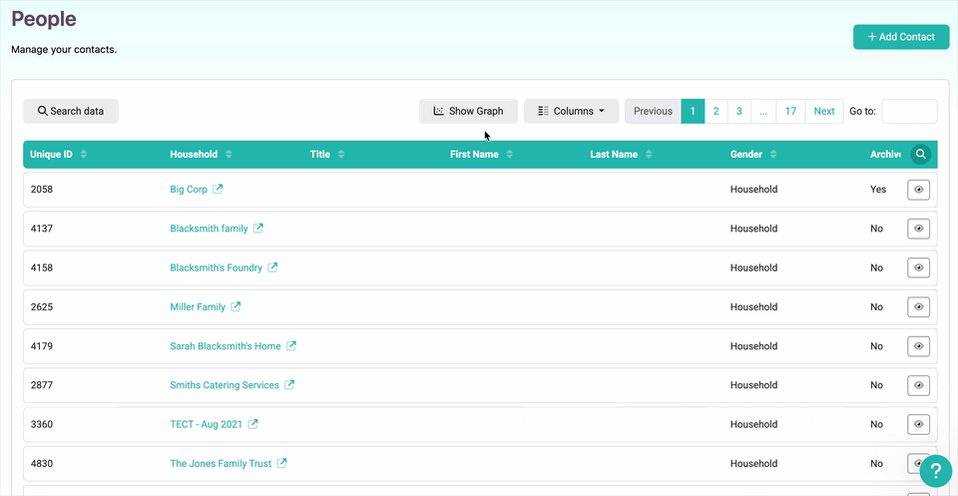Viewport: 958px width, 496px height.
Task: Click the ellipsis pagination item
Action: (764, 111)
